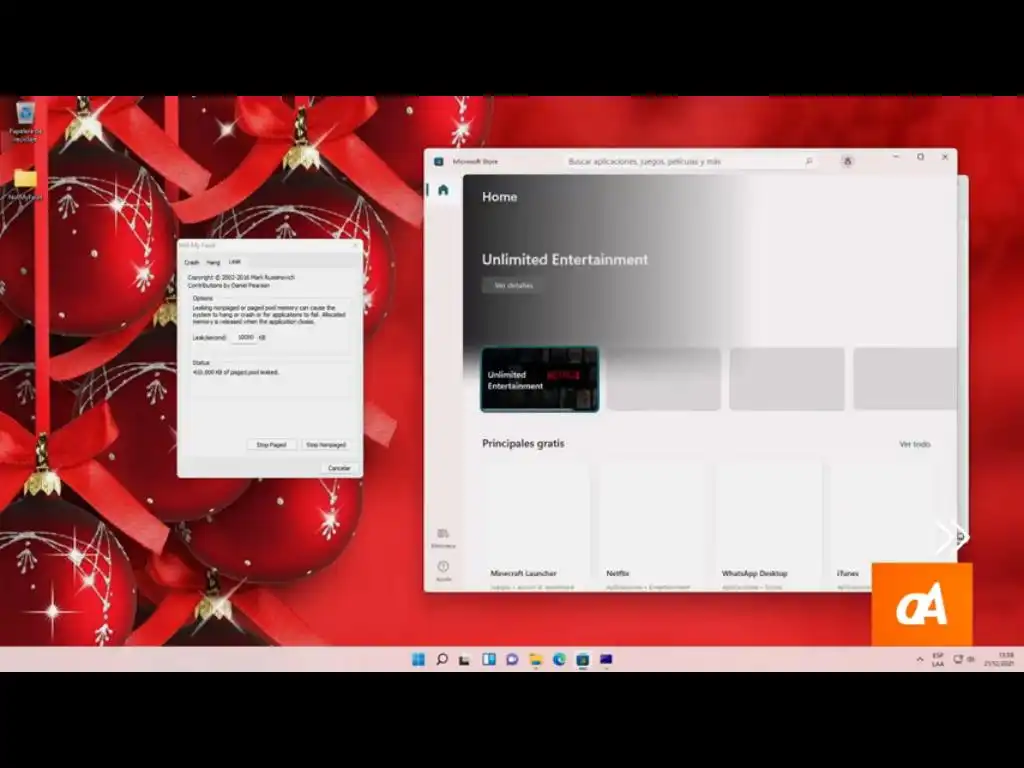1024x768 pixels.
Task: Click the NotMyFault taskbar icon
Action: tap(606, 660)
